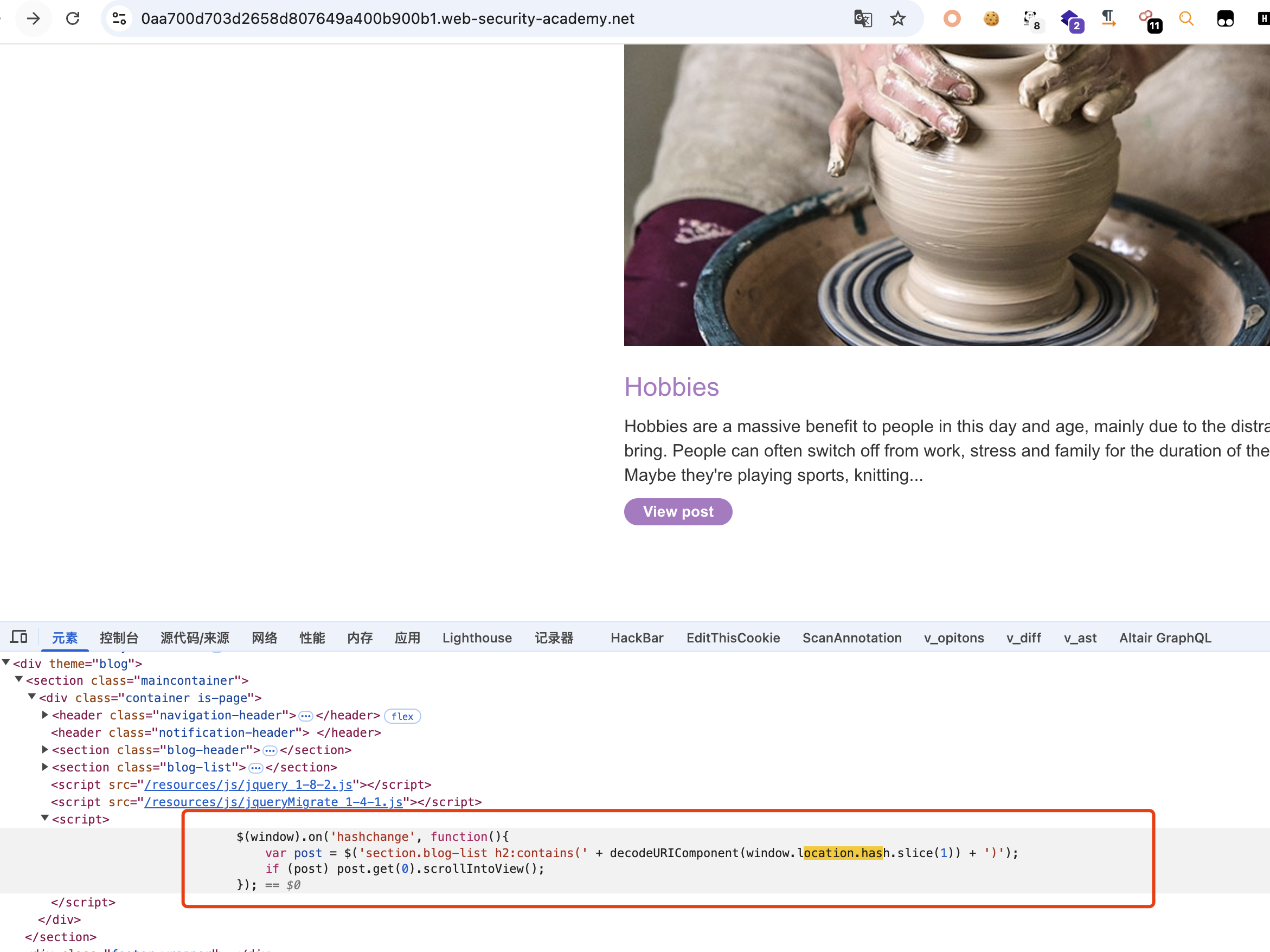Open site information icon in address bar
The height and width of the screenshot is (952, 1270).
(x=119, y=18)
